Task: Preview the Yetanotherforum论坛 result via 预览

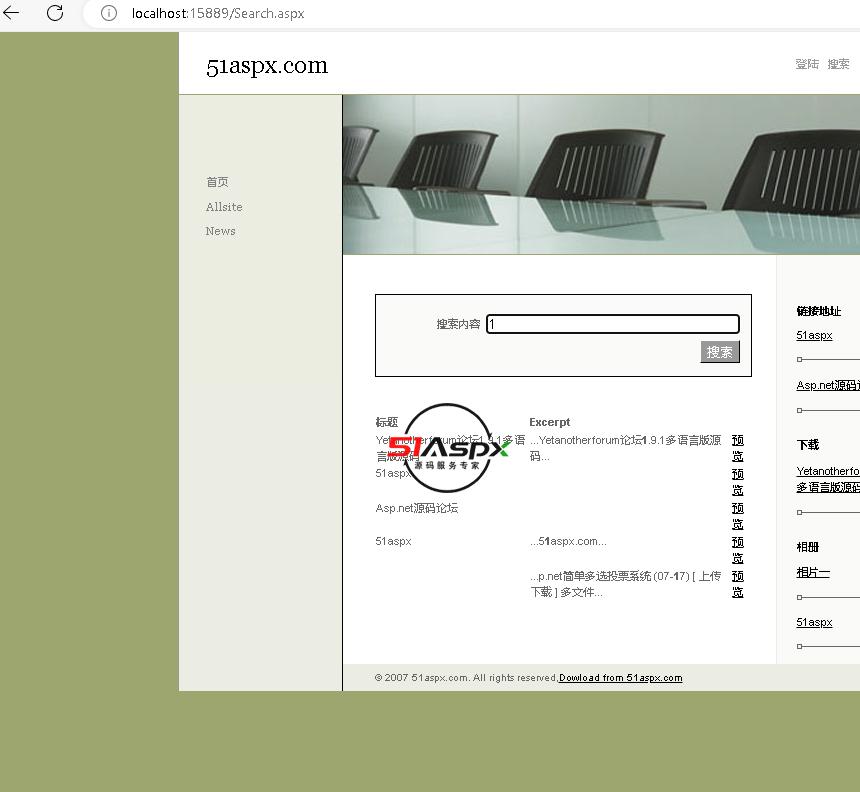Action: [x=738, y=448]
